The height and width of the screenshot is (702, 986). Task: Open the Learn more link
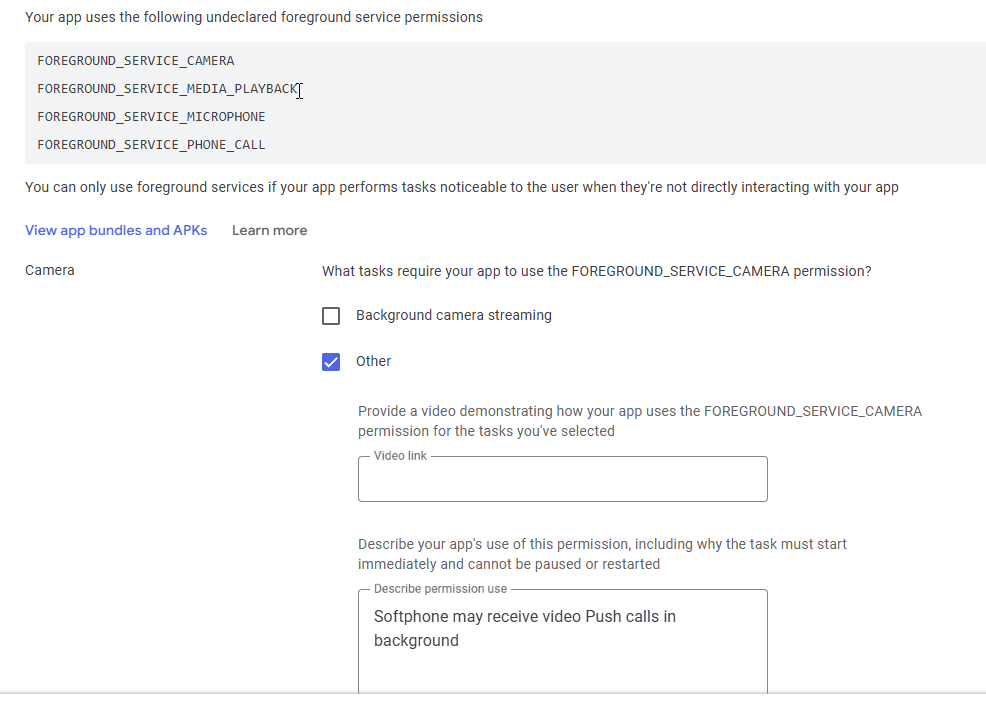tap(270, 230)
